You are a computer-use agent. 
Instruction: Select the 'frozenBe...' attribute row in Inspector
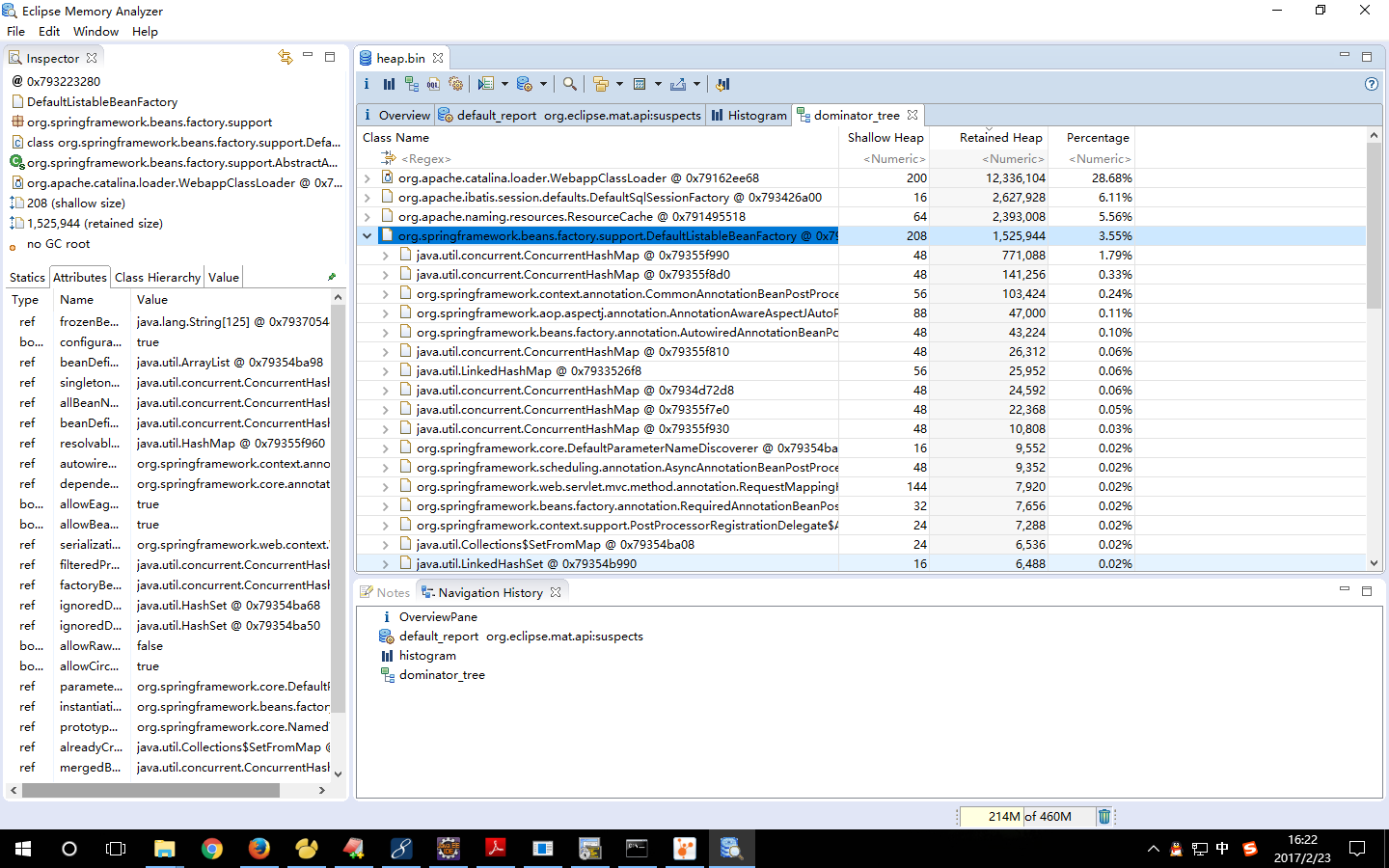coord(169,322)
